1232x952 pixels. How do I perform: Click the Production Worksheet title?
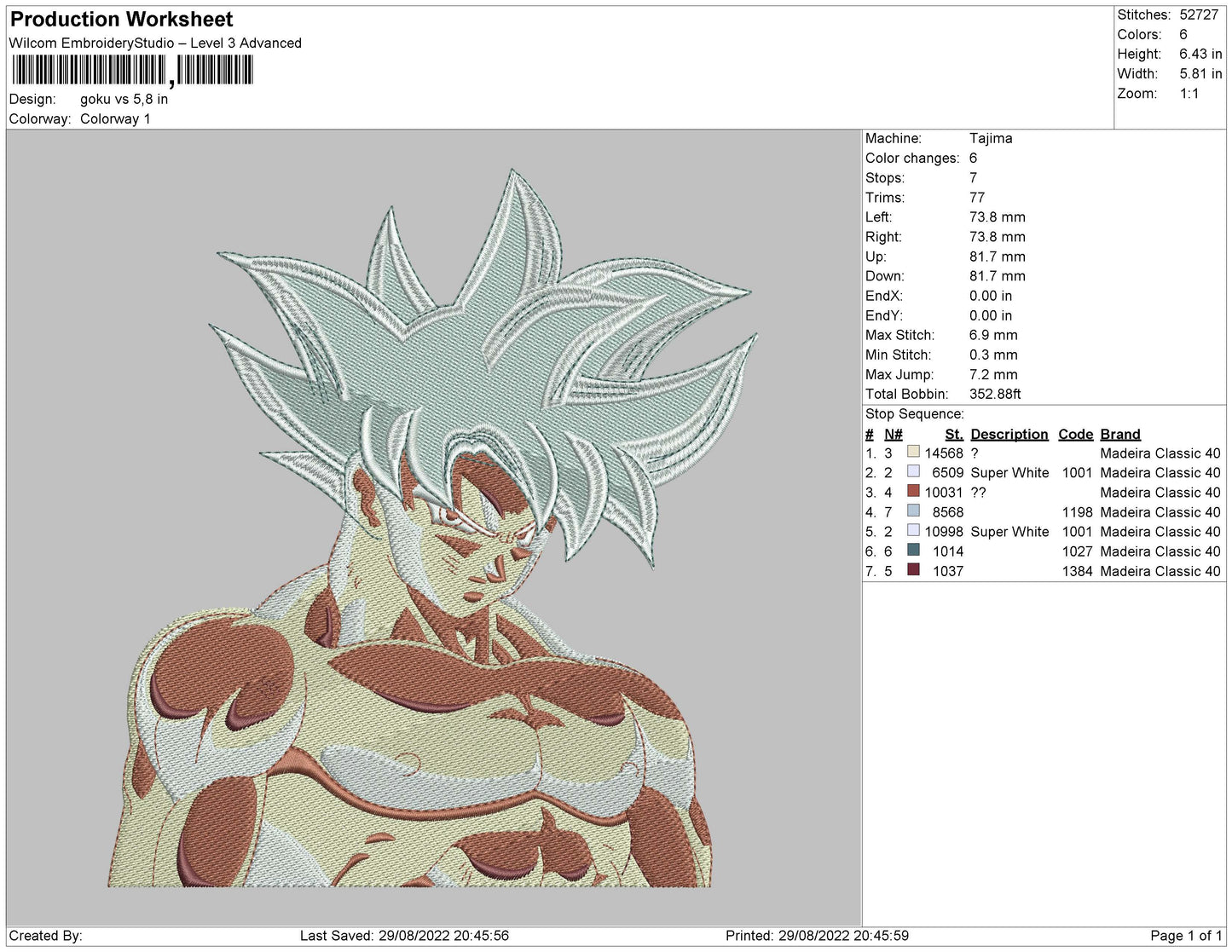(x=121, y=20)
